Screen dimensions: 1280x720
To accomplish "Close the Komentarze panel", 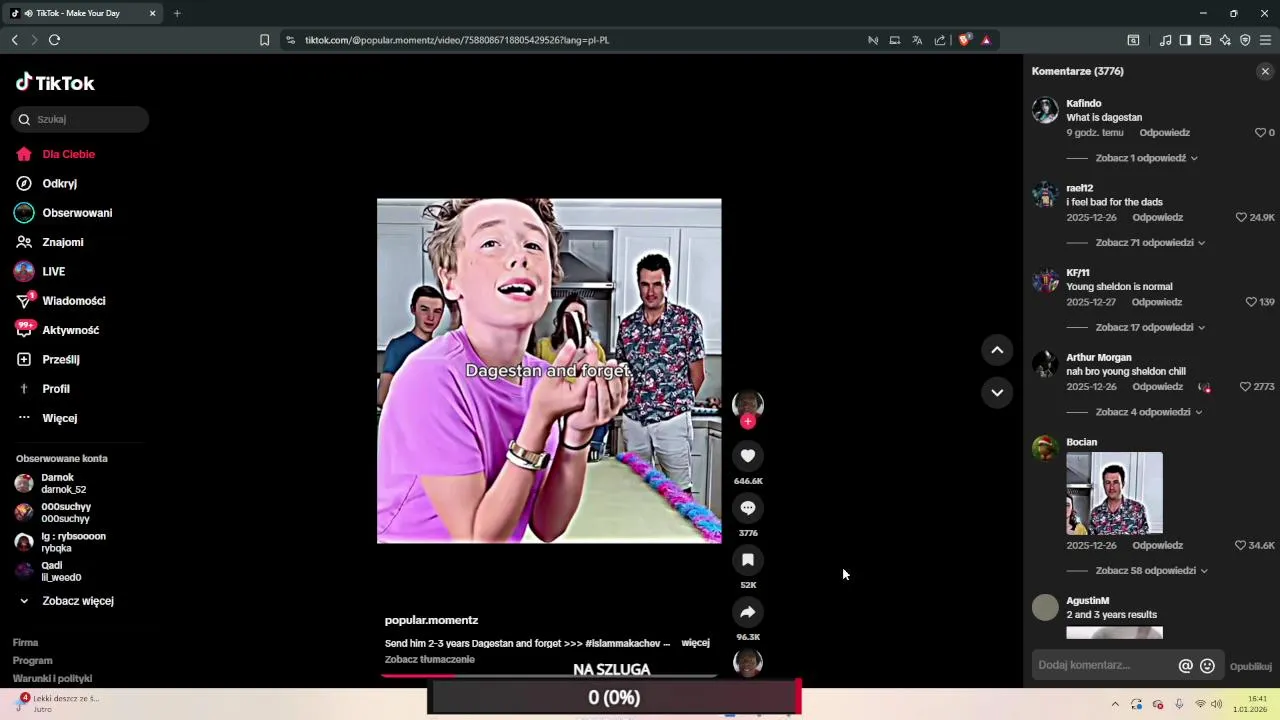I will [1265, 71].
